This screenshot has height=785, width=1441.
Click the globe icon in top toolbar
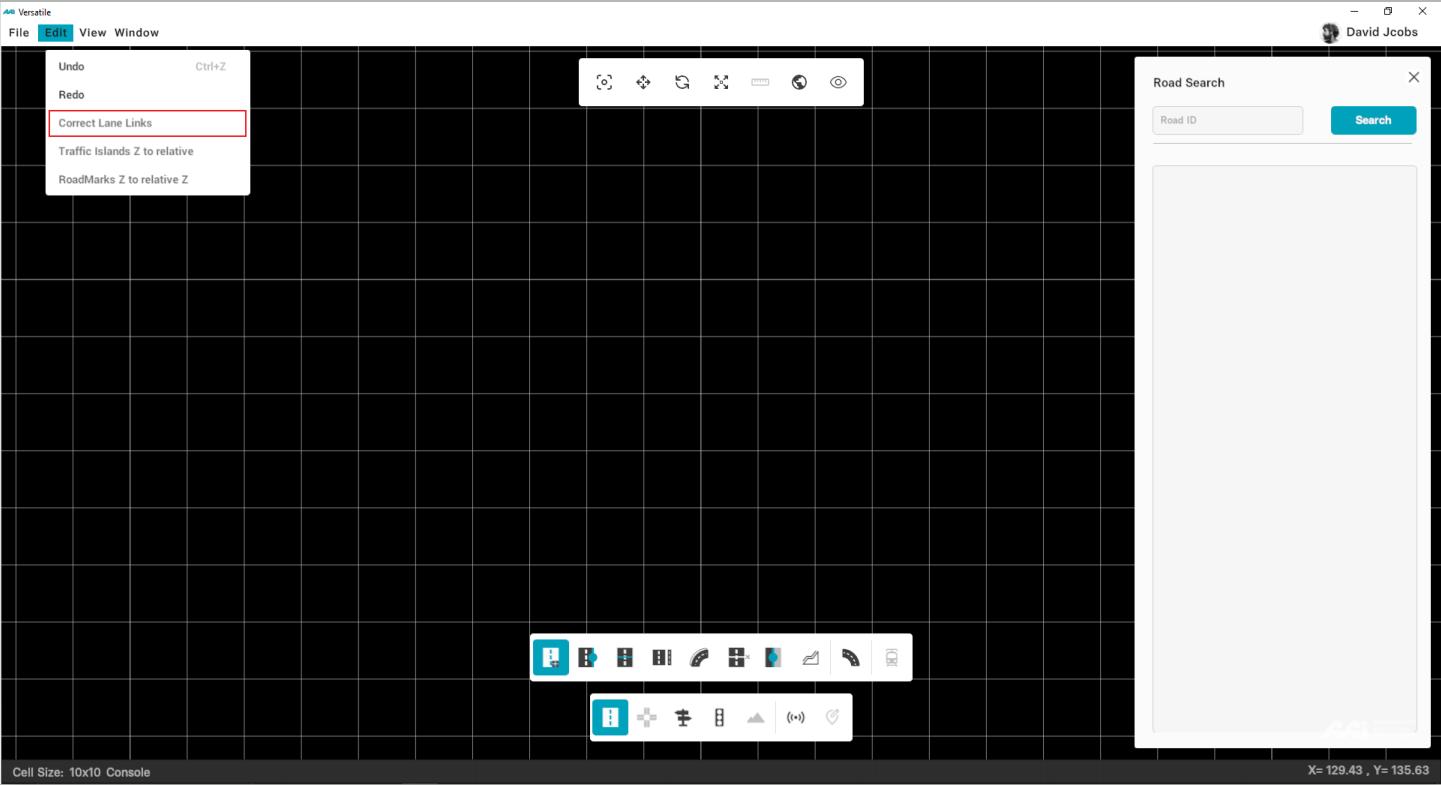(799, 83)
